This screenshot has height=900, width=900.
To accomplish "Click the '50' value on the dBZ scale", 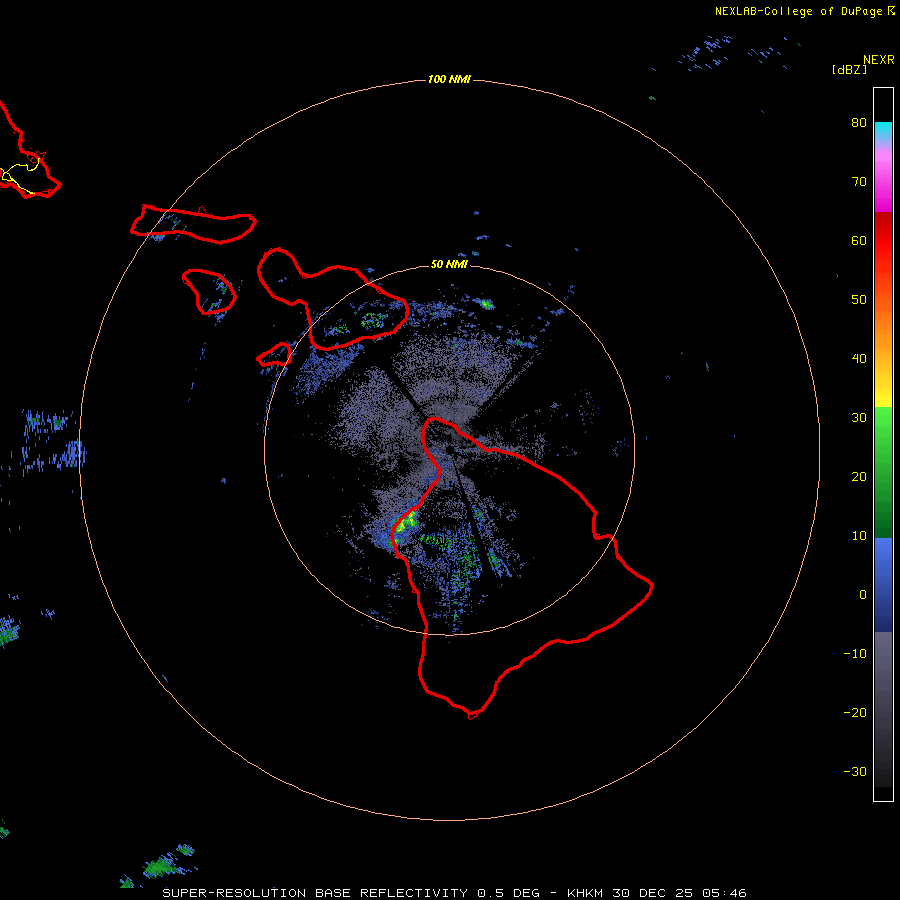I will coord(859,300).
